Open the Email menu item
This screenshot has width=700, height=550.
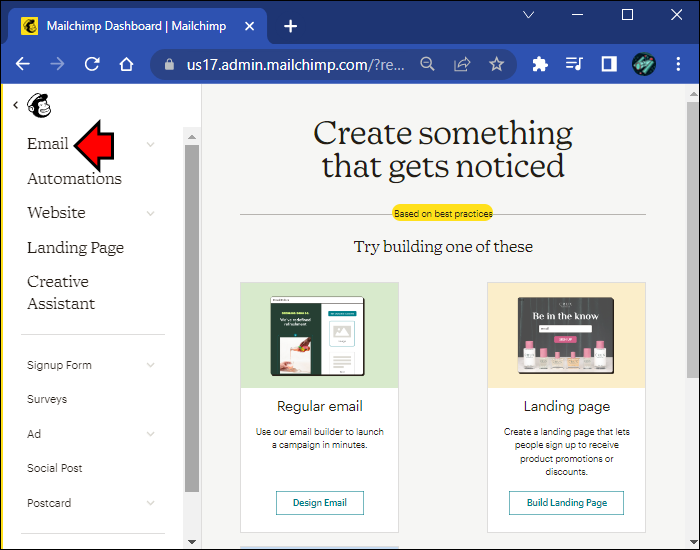click(48, 144)
